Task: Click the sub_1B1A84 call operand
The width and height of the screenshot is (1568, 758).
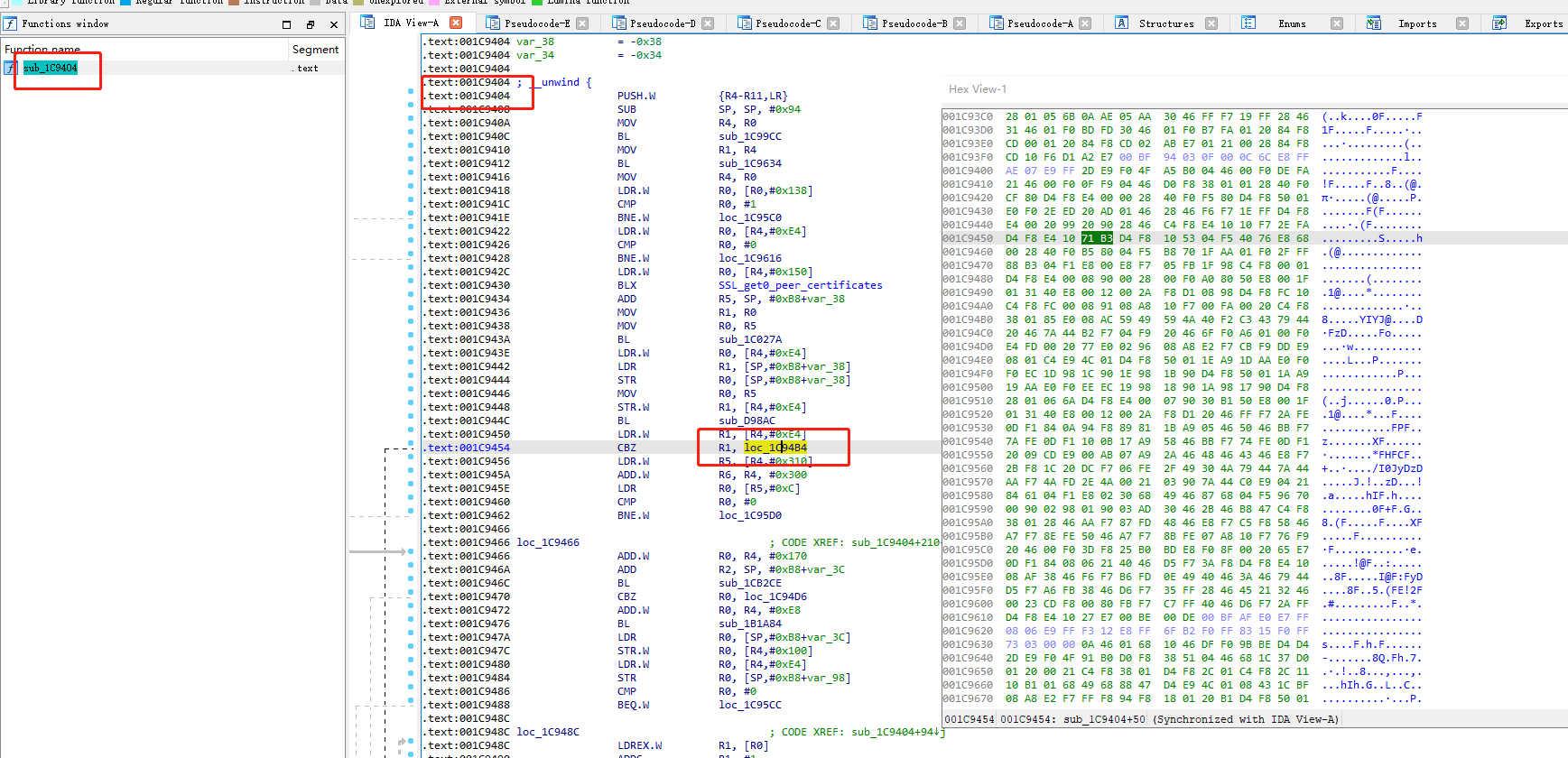Action: 750,624
